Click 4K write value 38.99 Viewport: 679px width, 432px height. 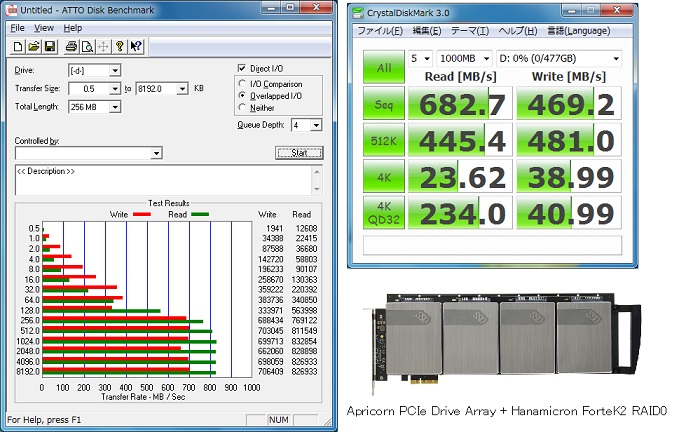[569, 177]
